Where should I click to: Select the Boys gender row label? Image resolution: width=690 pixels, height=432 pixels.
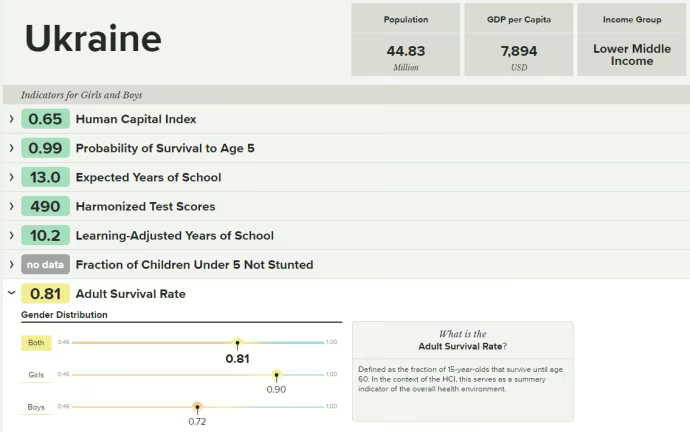click(36, 407)
